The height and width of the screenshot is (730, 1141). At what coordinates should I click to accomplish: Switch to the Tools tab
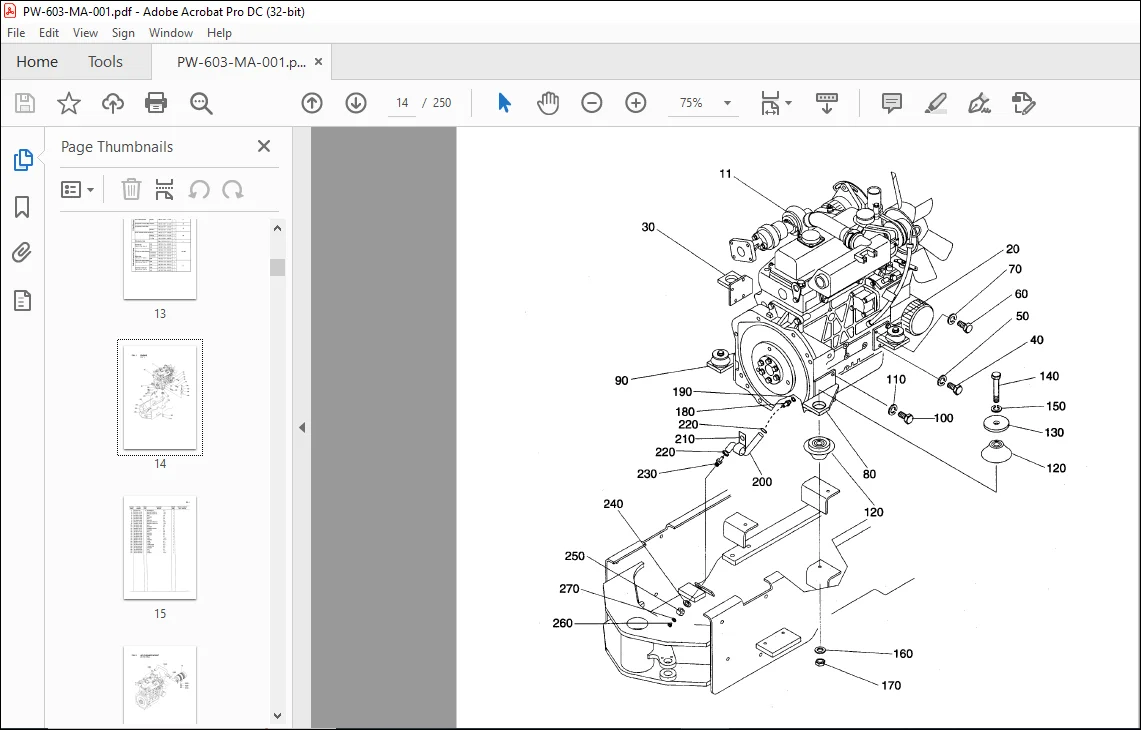[x=106, y=62]
